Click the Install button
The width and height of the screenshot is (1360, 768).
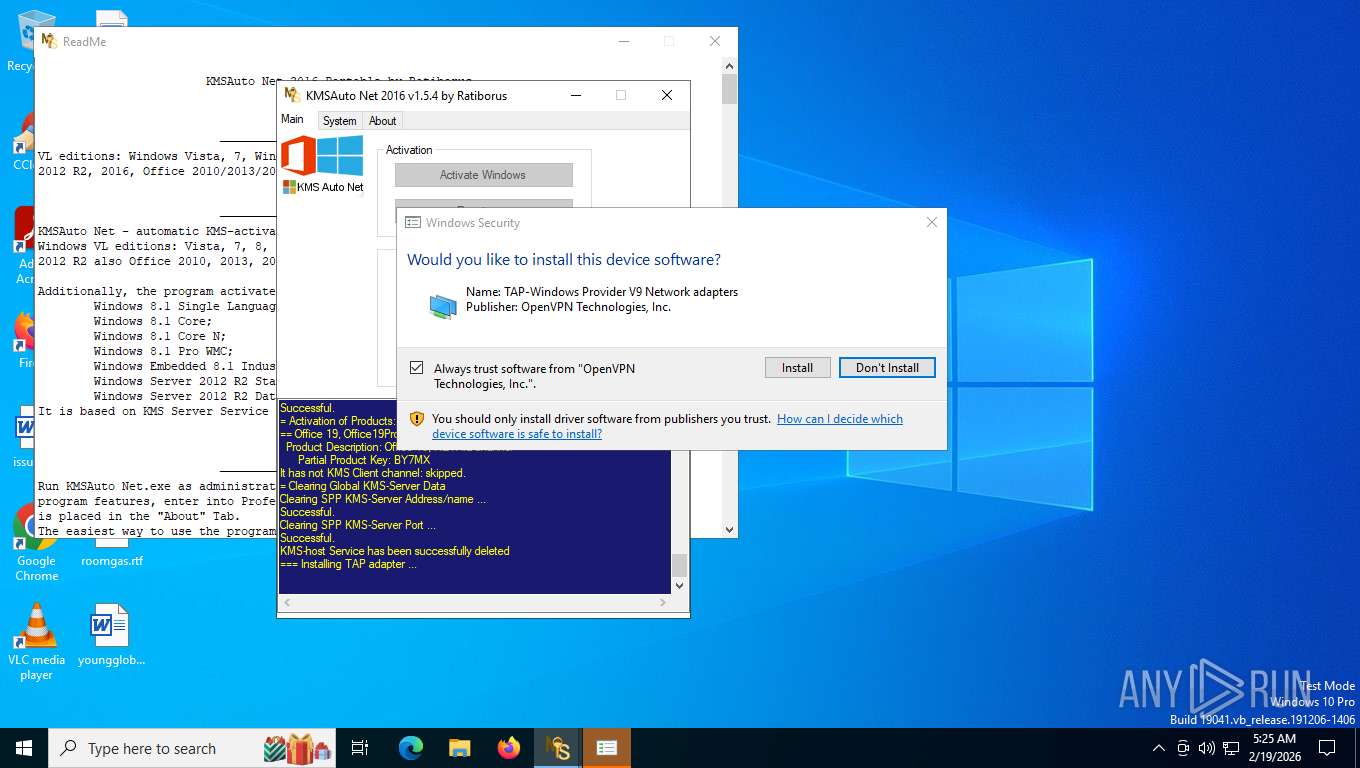point(797,368)
